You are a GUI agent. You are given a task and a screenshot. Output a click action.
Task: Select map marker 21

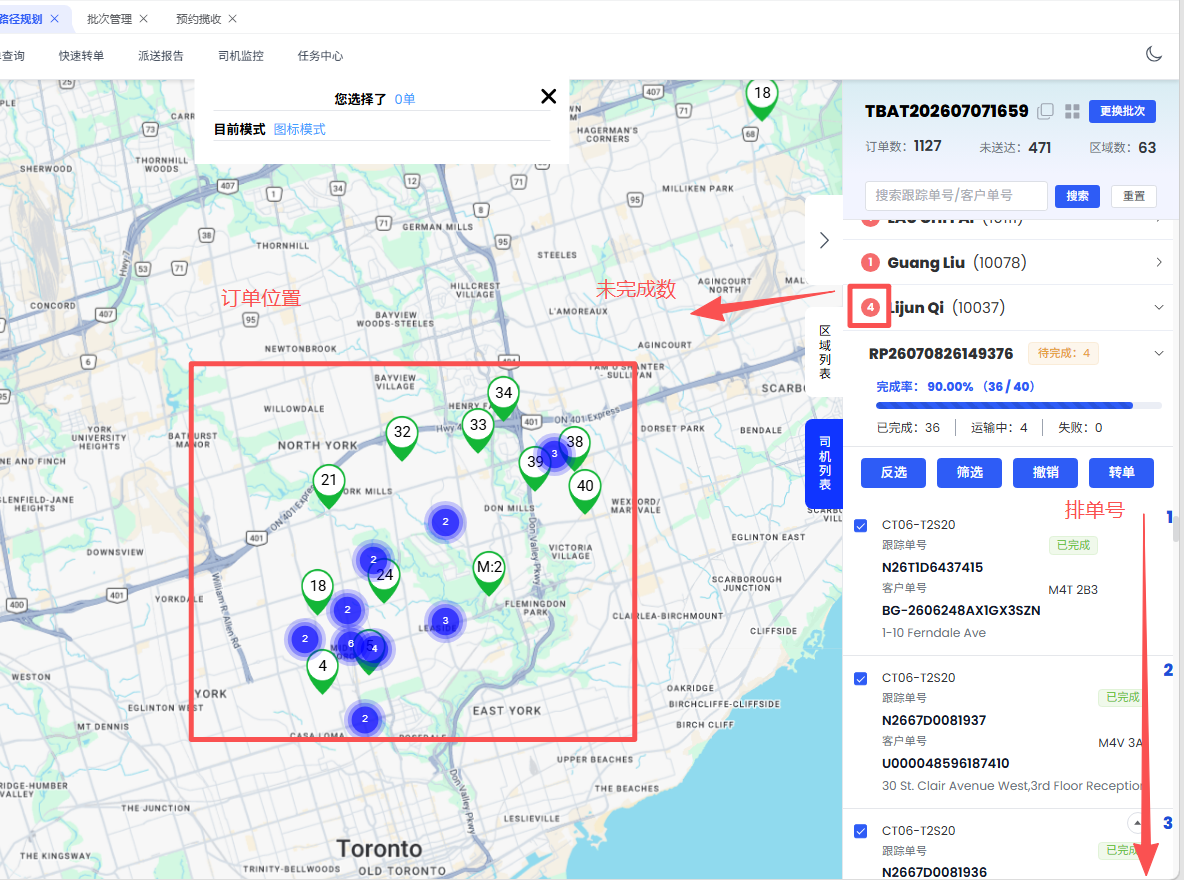[328, 484]
